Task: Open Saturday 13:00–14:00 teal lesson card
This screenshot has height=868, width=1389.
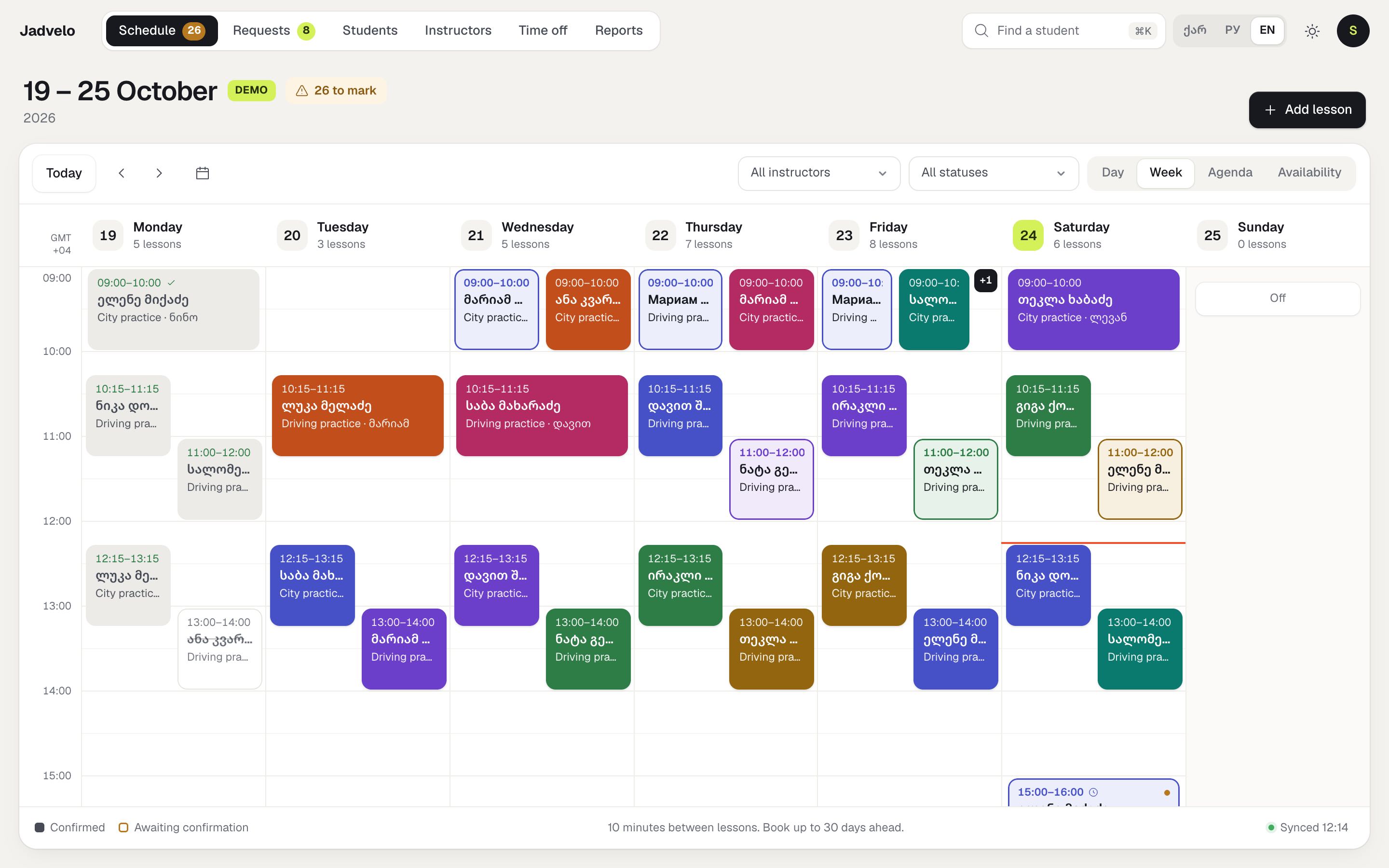Action: [x=1140, y=649]
